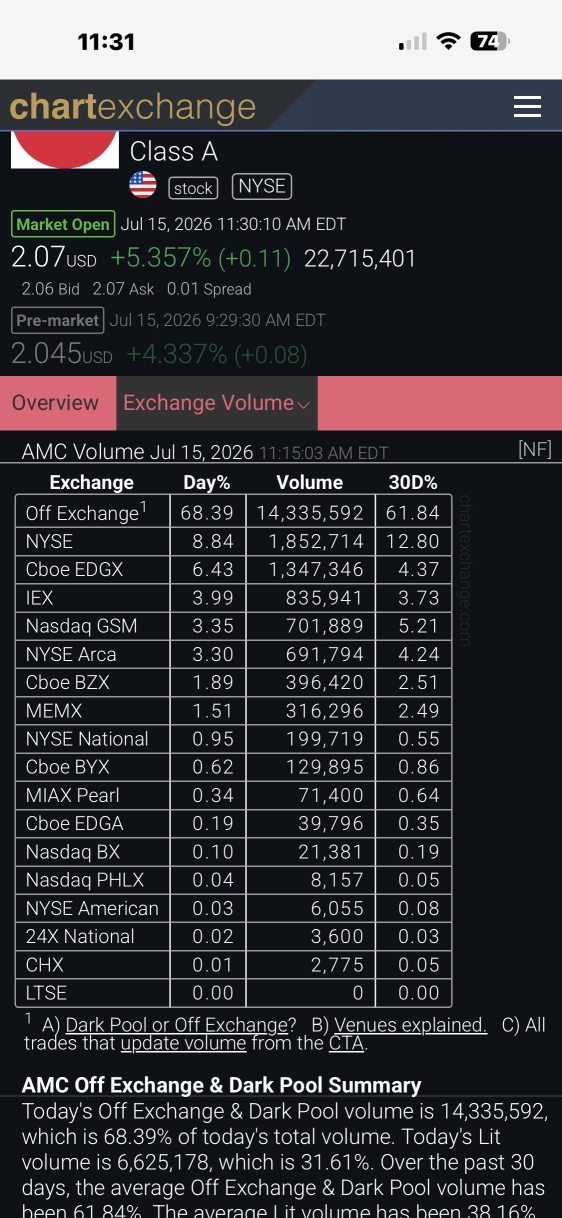Switch to the Overview tab
The height and width of the screenshot is (1218, 562).
(56, 403)
